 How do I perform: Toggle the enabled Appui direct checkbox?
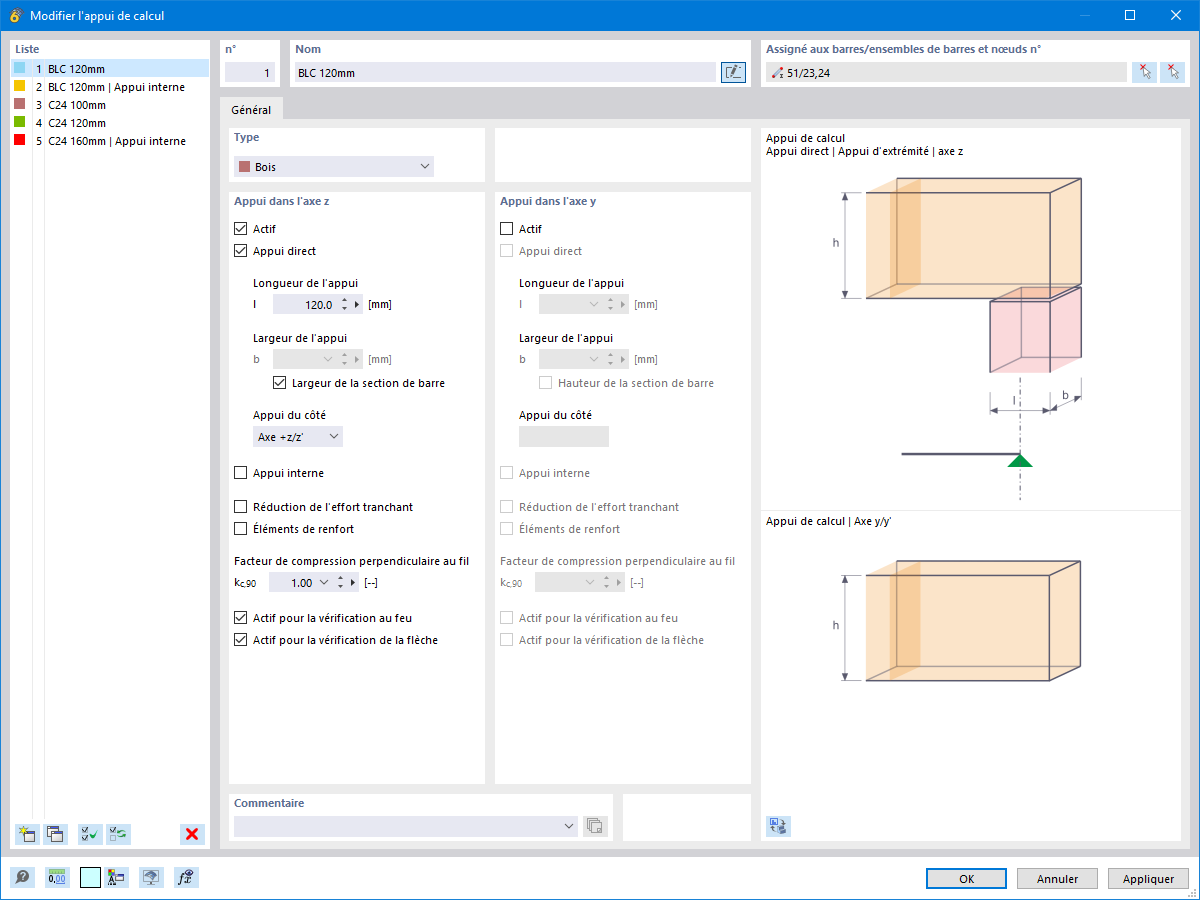click(x=240, y=251)
